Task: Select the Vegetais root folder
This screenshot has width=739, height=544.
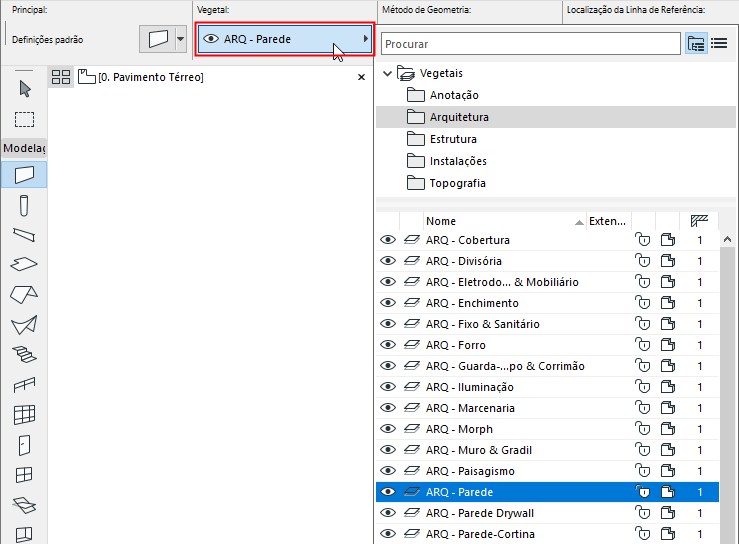Action: pos(430,74)
